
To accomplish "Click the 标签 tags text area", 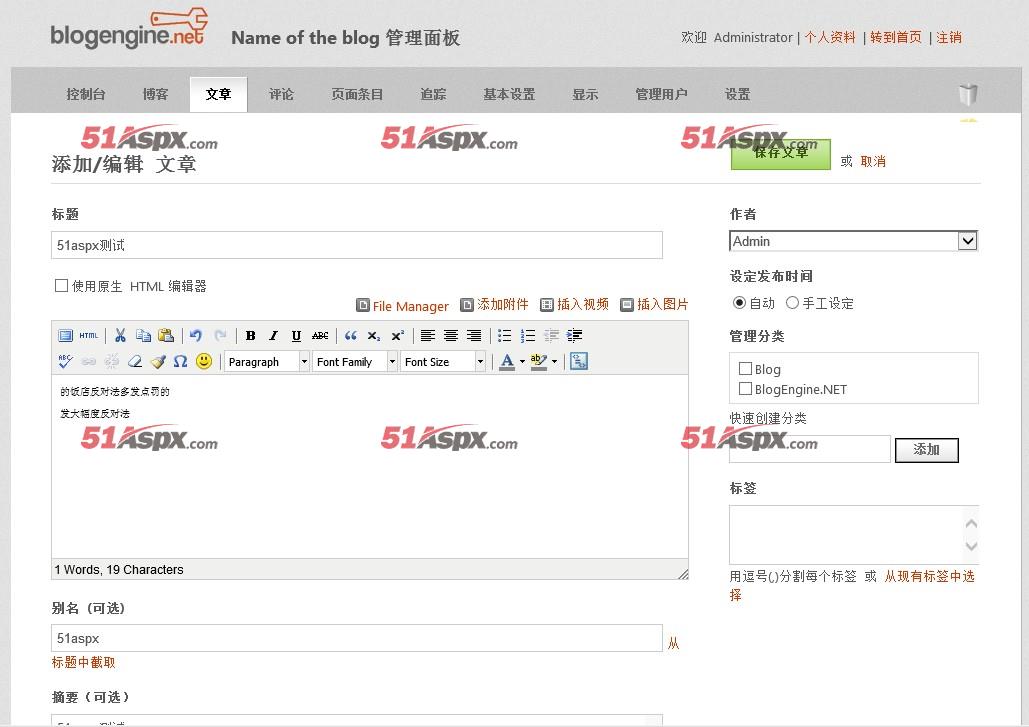I will tap(854, 535).
